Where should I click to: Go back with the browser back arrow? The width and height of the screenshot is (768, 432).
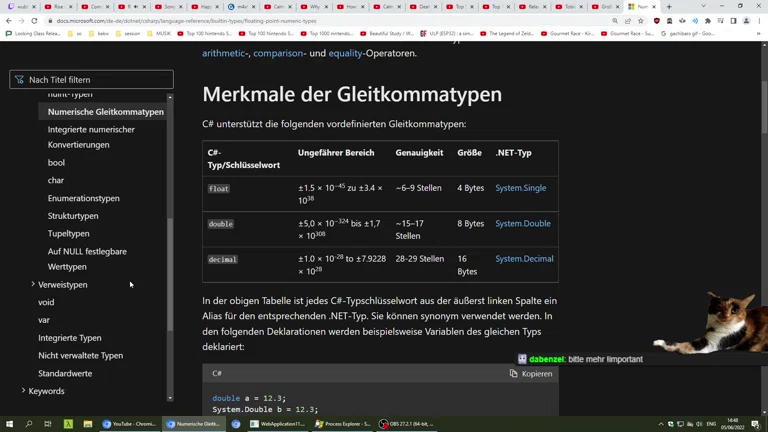(x=9, y=21)
